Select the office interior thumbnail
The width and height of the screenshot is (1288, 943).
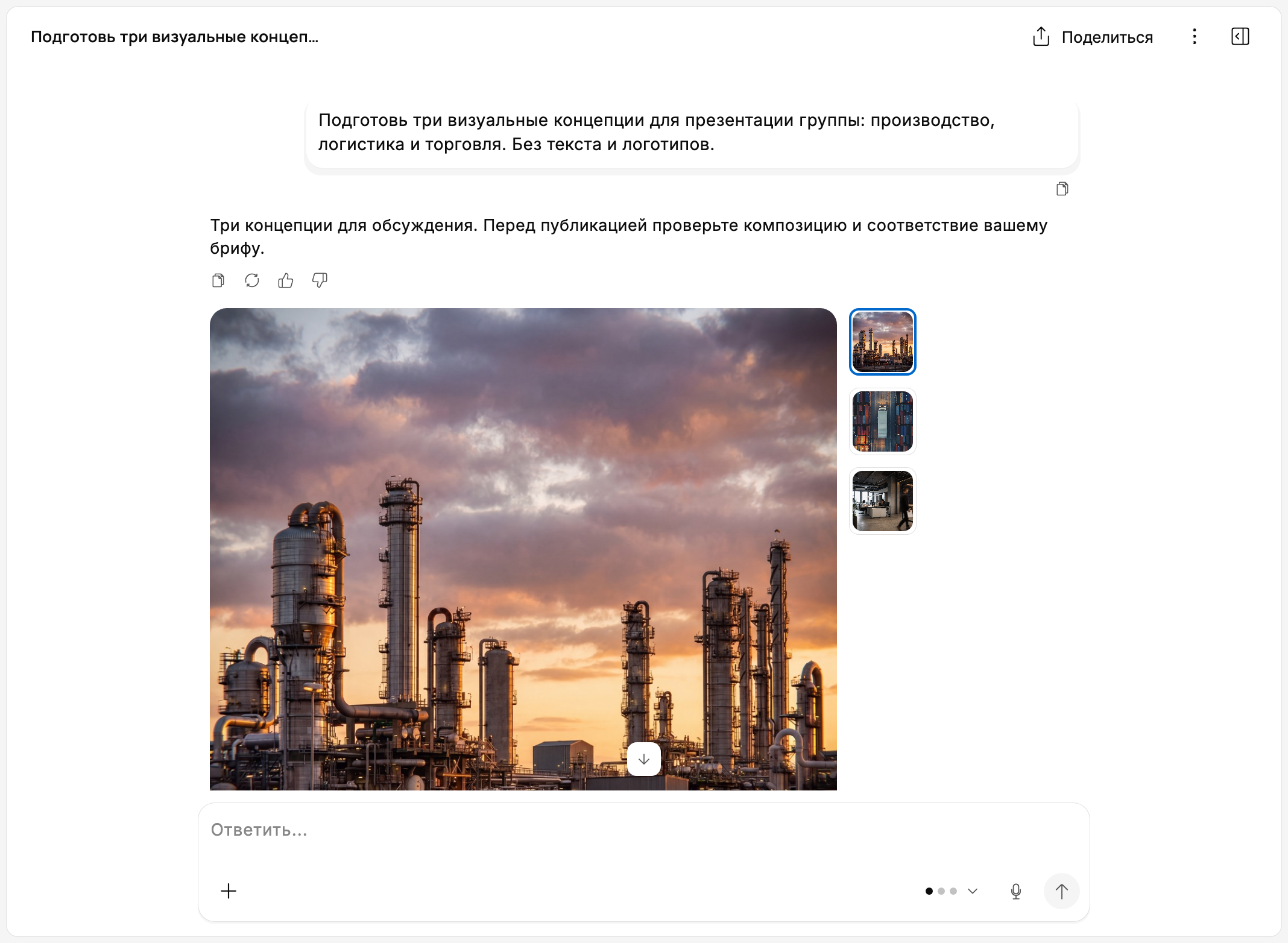[x=883, y=501]
